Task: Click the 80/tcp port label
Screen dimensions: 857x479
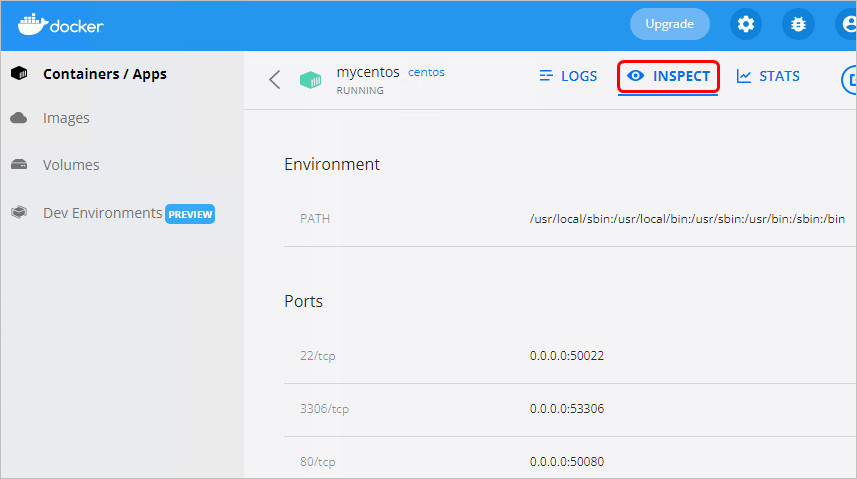Action: pos(318,462)
